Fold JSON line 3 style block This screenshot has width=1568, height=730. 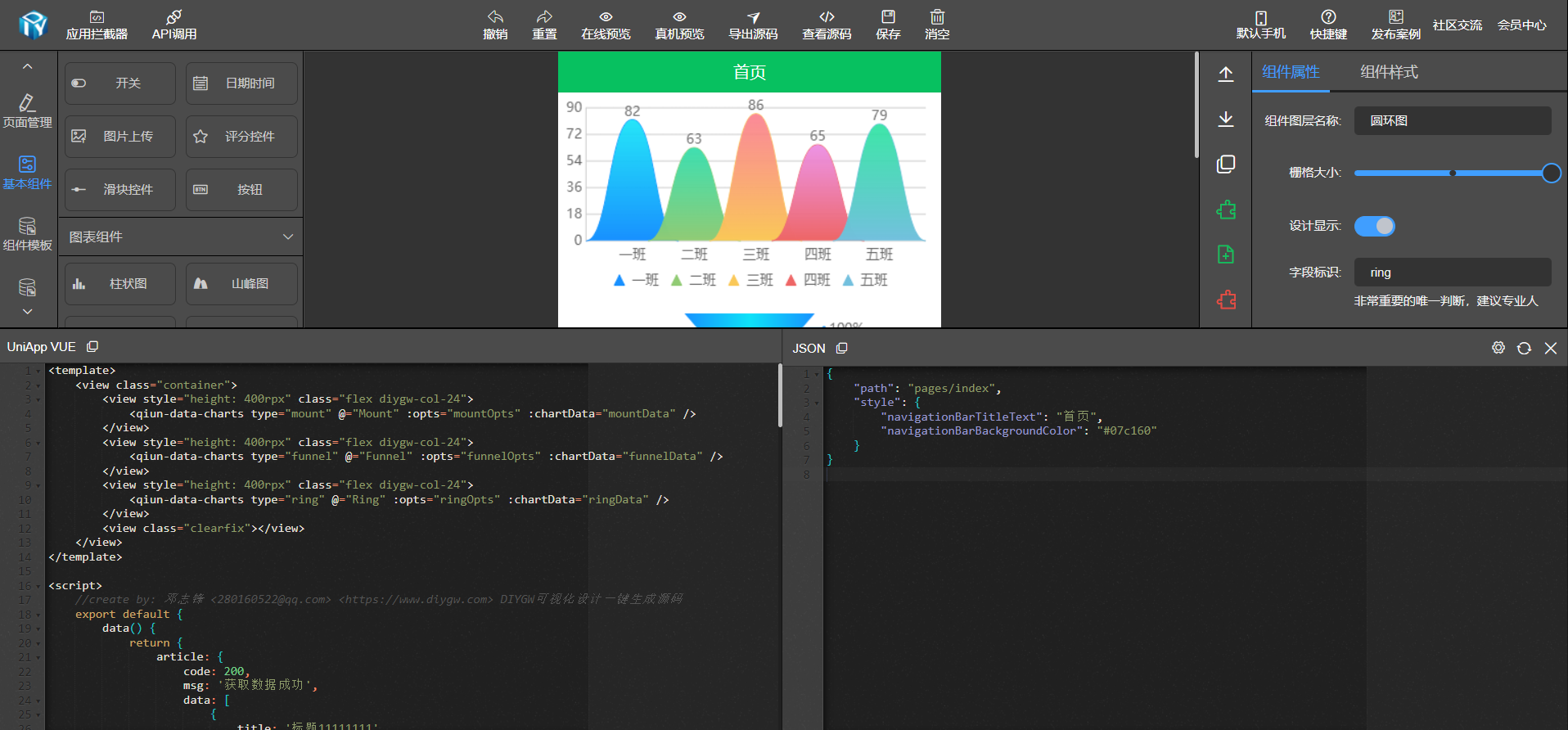[816, 403]
